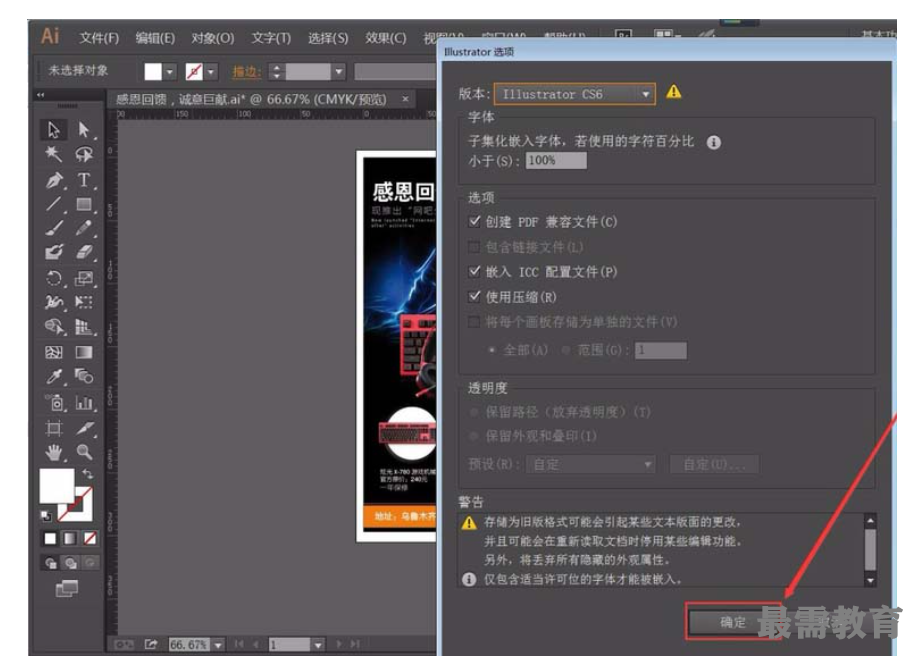Select the Zoom tool
The height and width of the screenshot is (662, 909).
point(84,452)
